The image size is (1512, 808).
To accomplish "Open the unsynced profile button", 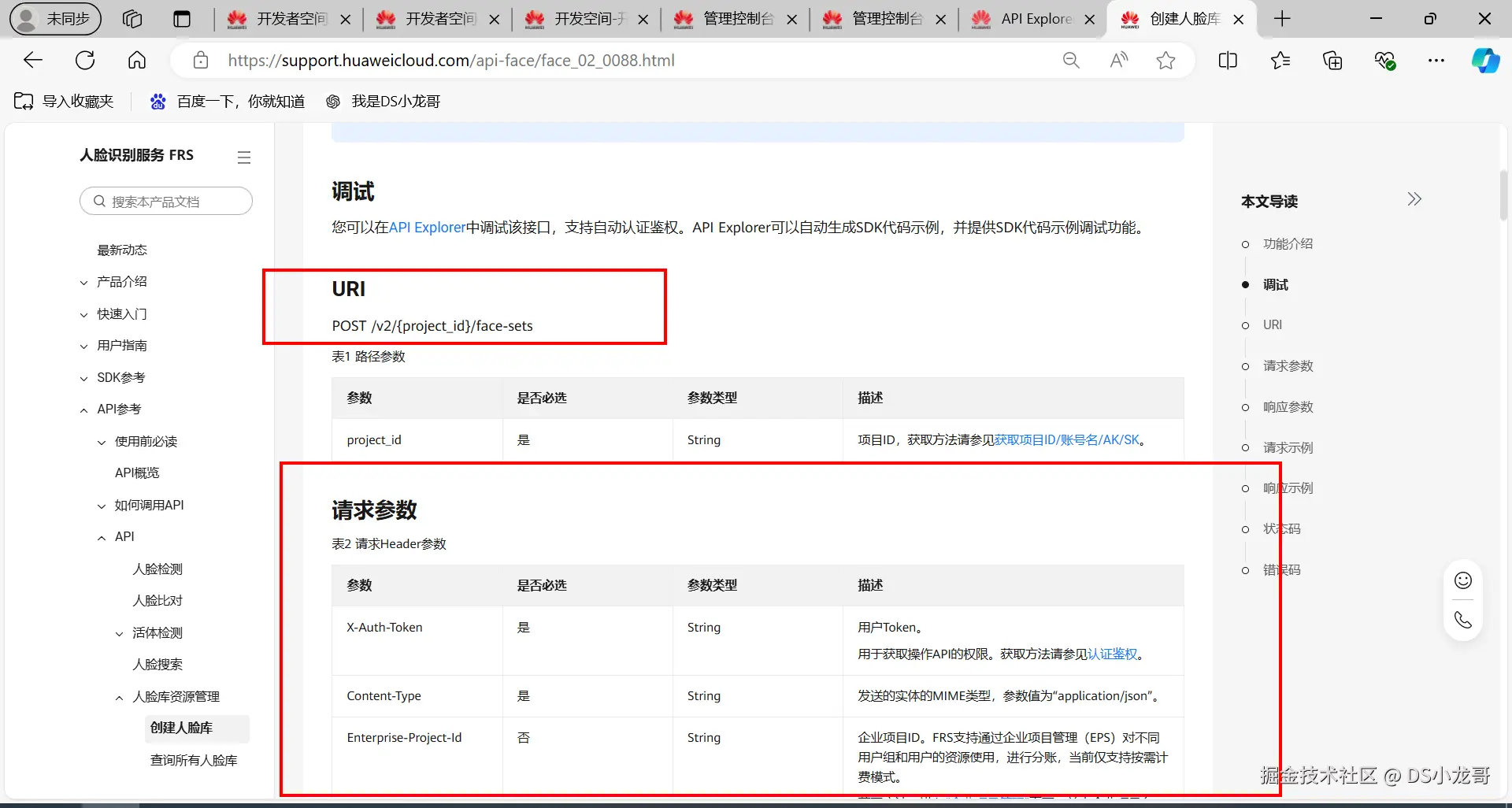I will (55, 19).
